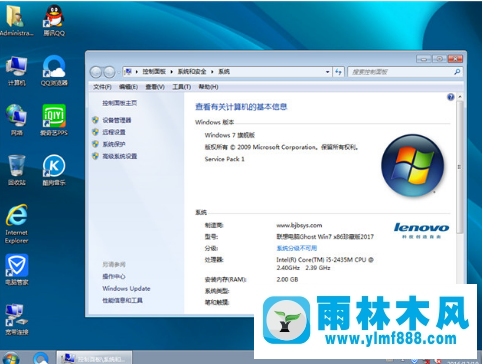Viewport: 482px width, 364px height.
Task: Open Internet Explorer desktop icon
Action: [x=16, y=223]
